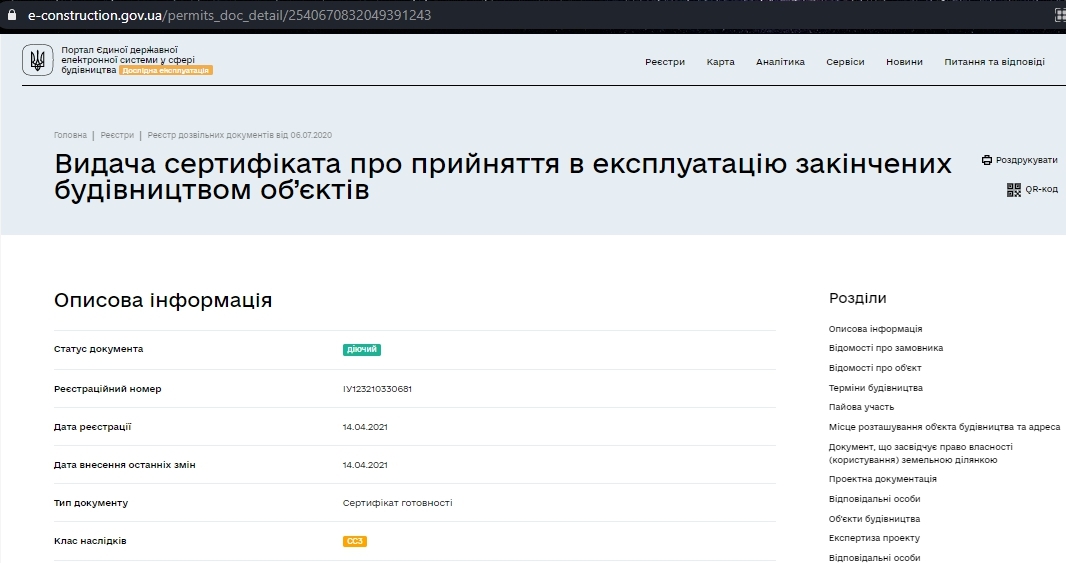Viewport: 1066px width, 563px height.
Task: Jump to Відомості про замовника section
Action: pyautogui.click(x=885, y=348)
